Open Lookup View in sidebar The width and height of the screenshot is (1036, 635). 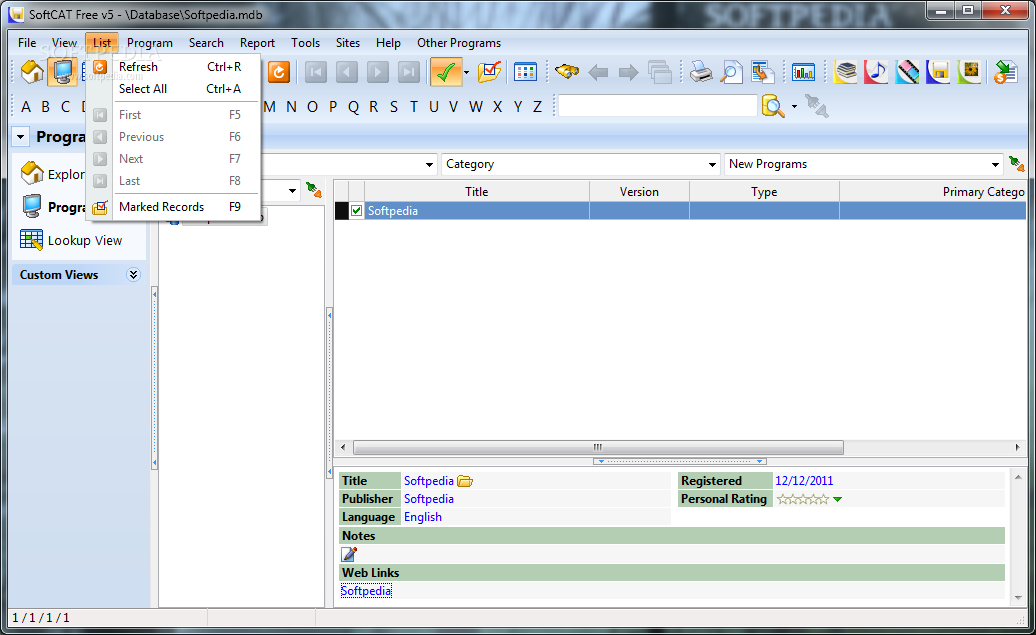[x=71, y=241]
